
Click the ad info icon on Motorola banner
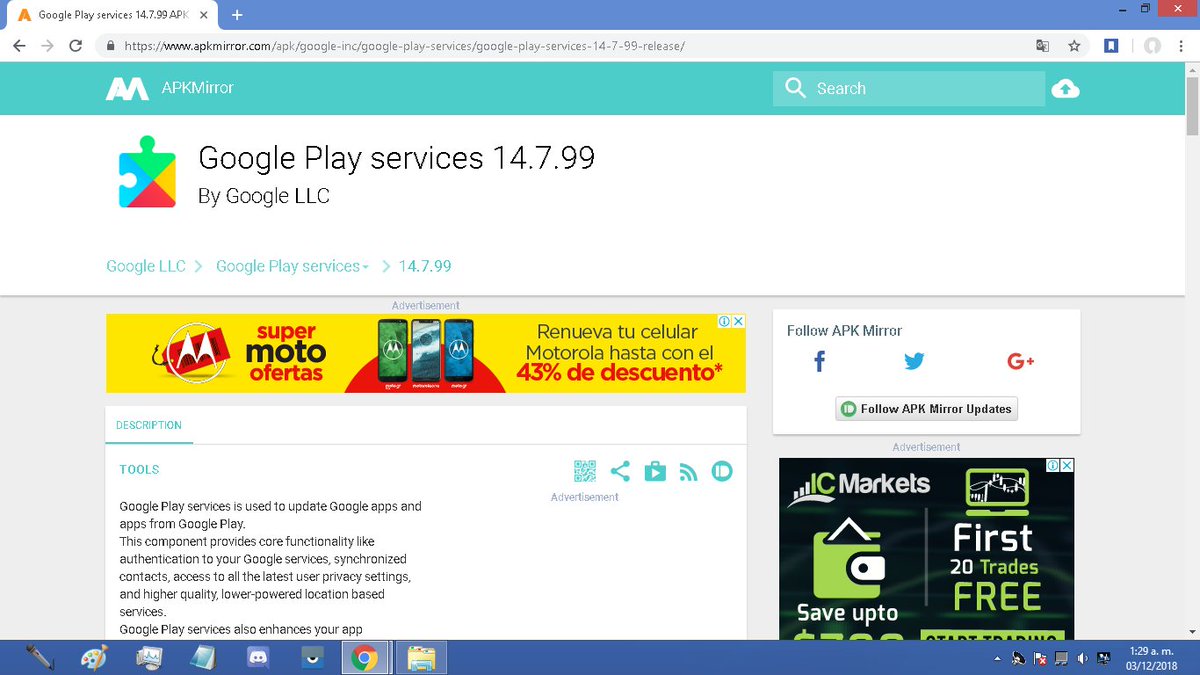coord(723,321)
